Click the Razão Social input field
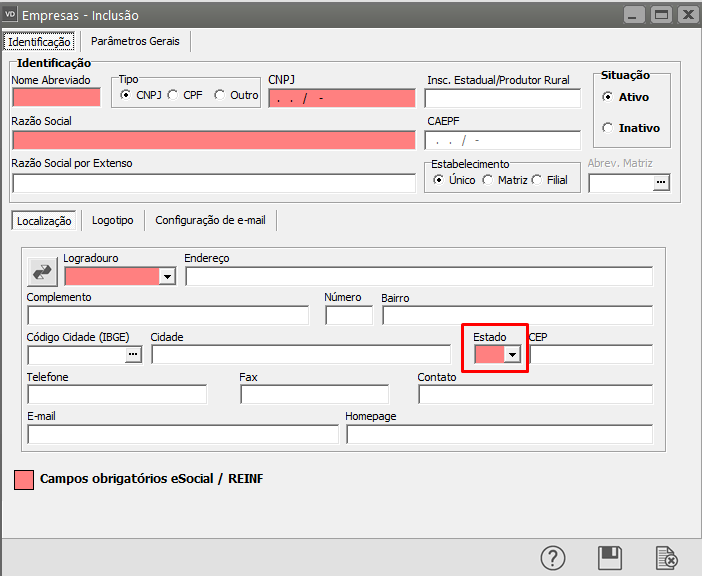Image resolution: width=702 pixels, height=576 pixels. click(x=213, y=140)
